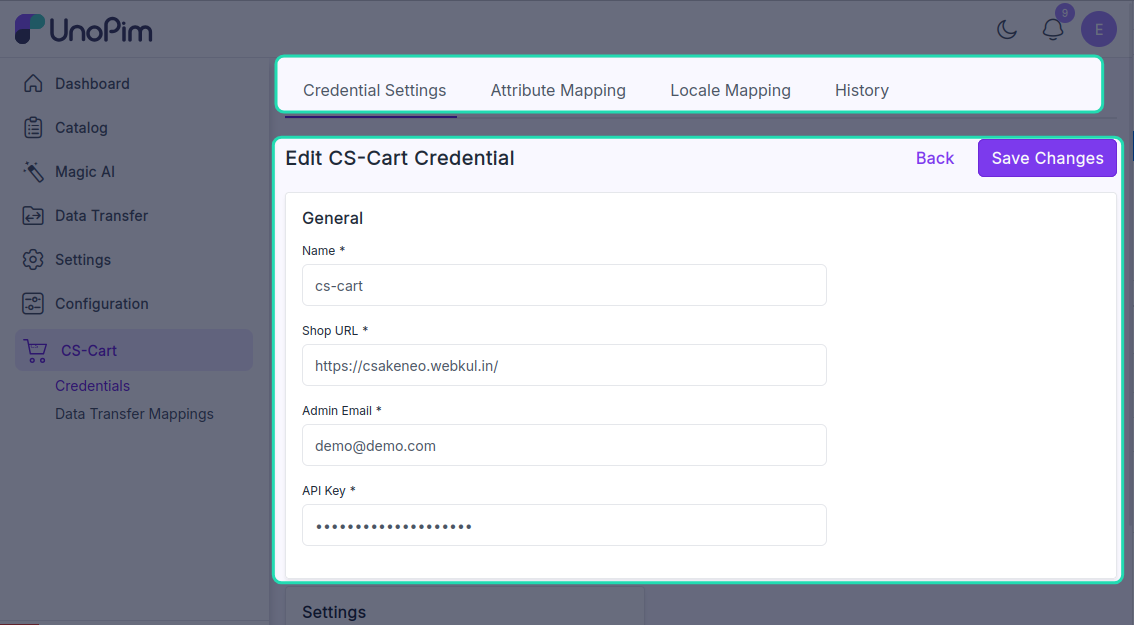1134x625 pixels.
Task: Switch to History tab
Action: pos(862,90)
